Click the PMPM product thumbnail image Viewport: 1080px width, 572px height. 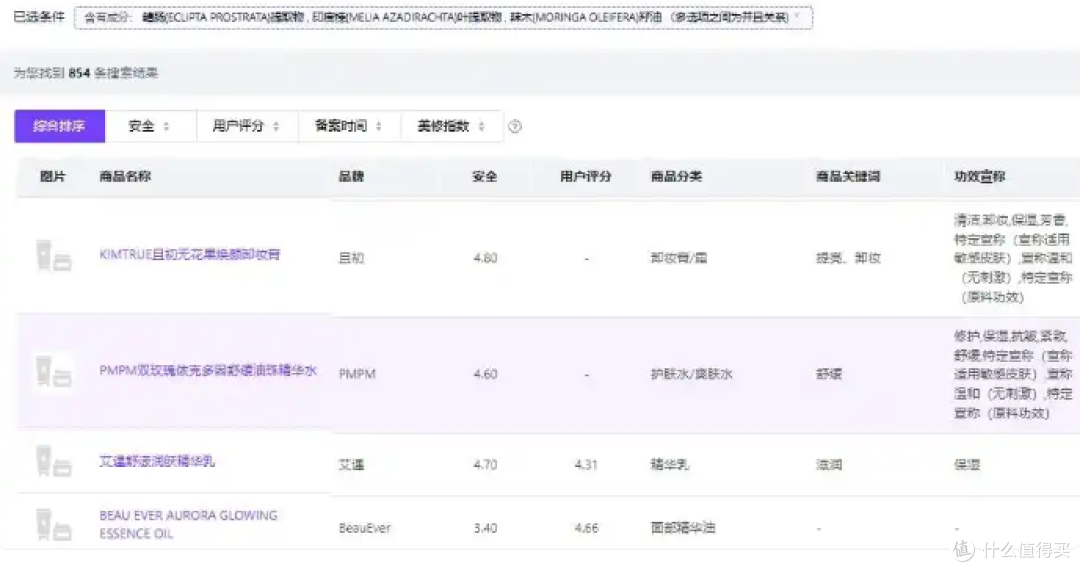pos(54,371)
